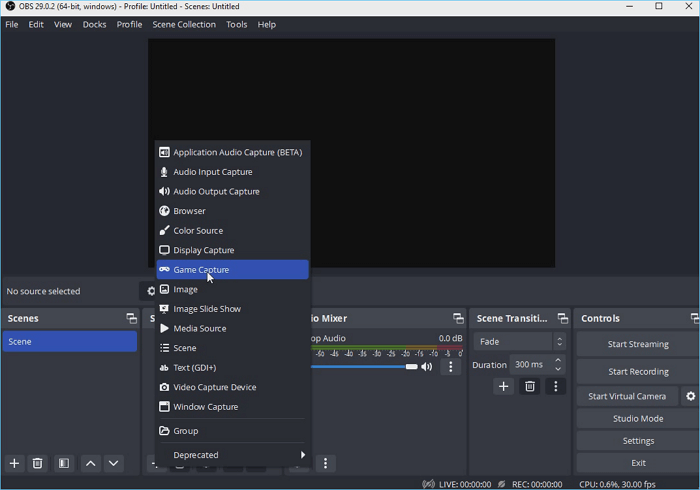Screen dimensions: 700x490
Task: Click the gamepad icon for Game Capture
Action: (164, 269)
